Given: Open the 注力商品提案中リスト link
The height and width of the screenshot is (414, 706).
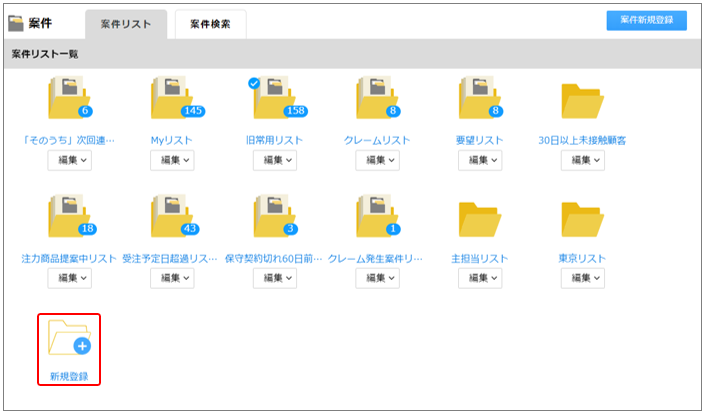Looking at the screenshot, I should (69, 259).
